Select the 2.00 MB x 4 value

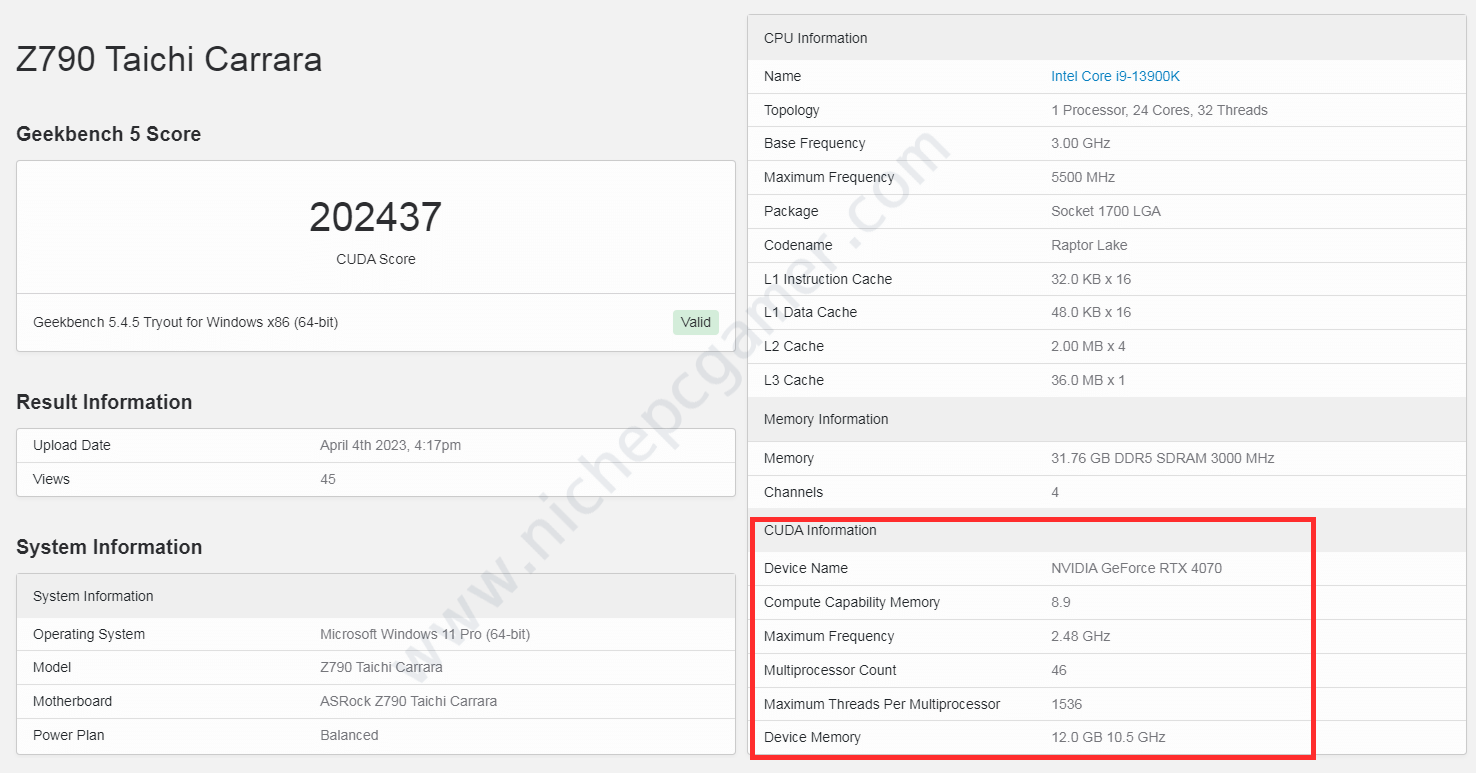pyautogui.click(x=1087, y=346)
